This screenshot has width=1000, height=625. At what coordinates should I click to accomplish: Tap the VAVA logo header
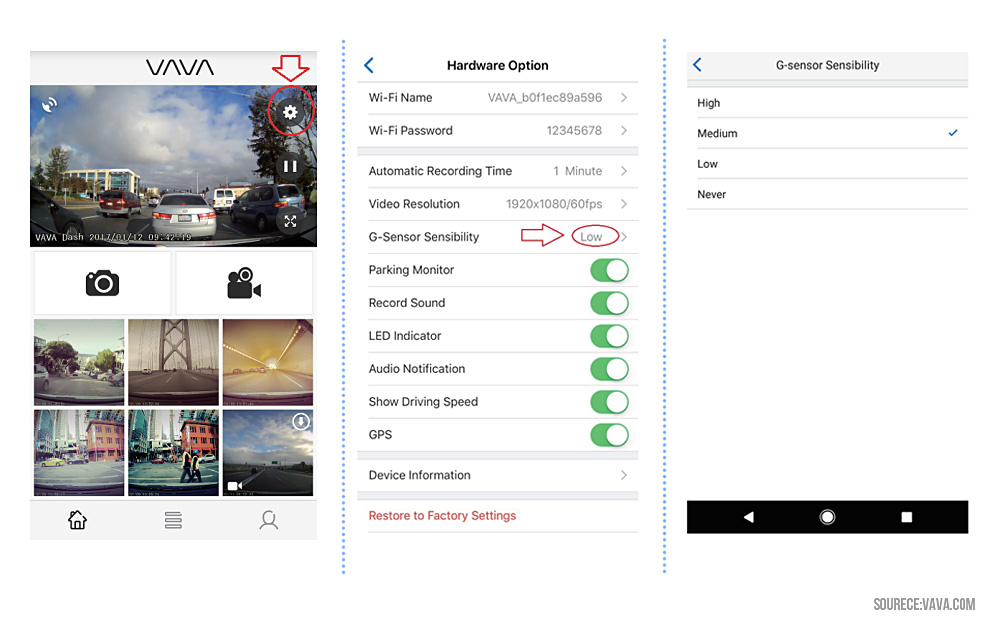coord(180,68)
